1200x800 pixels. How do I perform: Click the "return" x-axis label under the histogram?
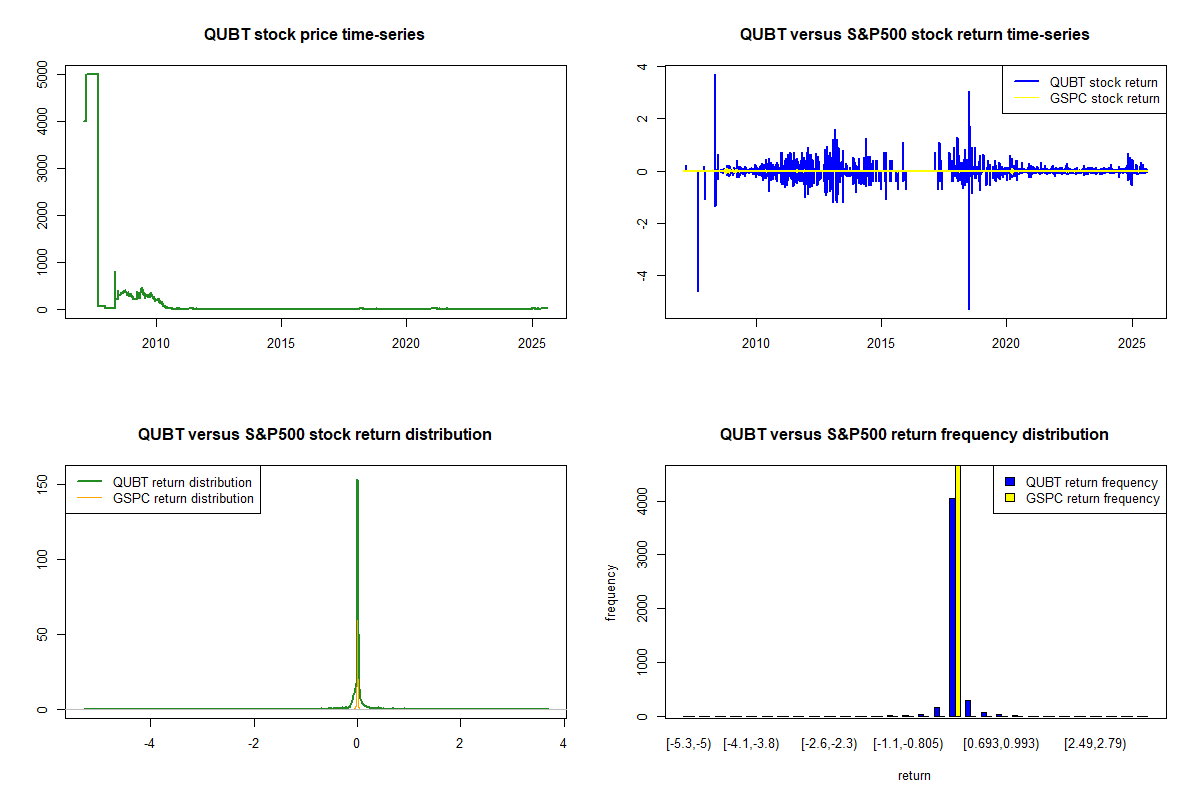click(x=914, y=775)
